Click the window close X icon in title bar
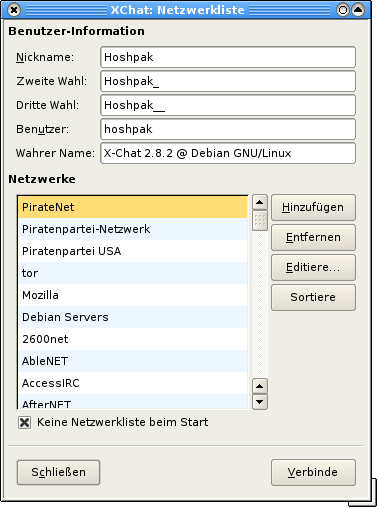378x508 pixels. coord(14,10)
